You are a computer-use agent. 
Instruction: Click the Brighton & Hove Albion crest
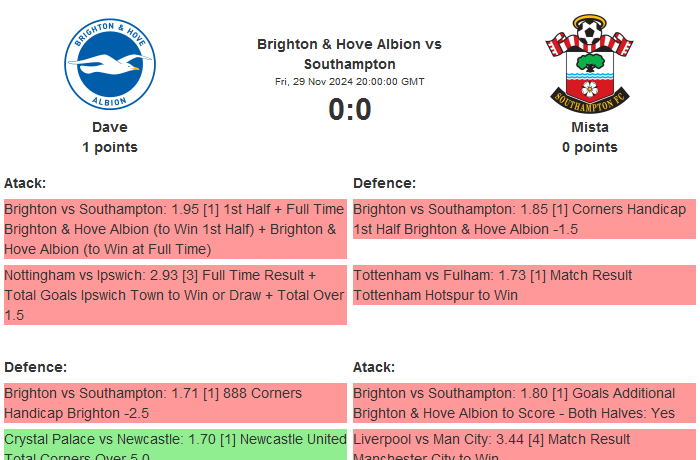[110, 65]
